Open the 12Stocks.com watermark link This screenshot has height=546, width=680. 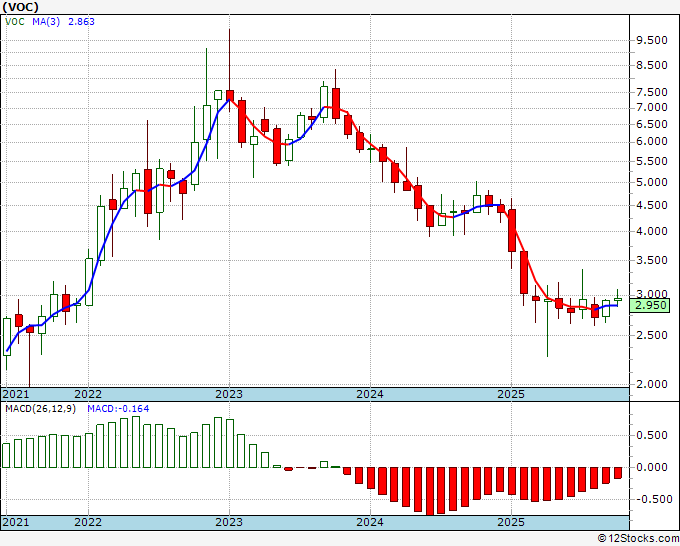(x=636, y=539)
